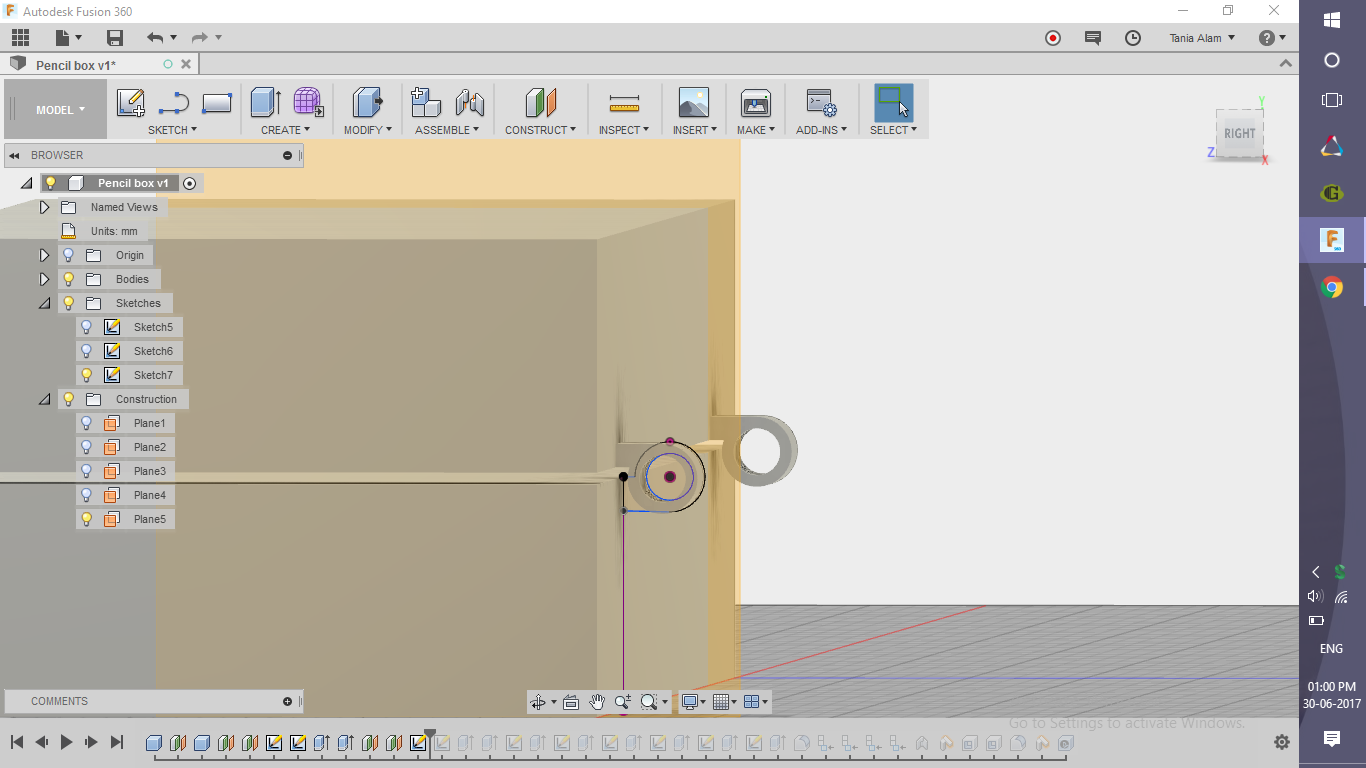Toggle visibility bulb of Sketch5
Viewport: 1366px width, 768px height.
[87, 327]
